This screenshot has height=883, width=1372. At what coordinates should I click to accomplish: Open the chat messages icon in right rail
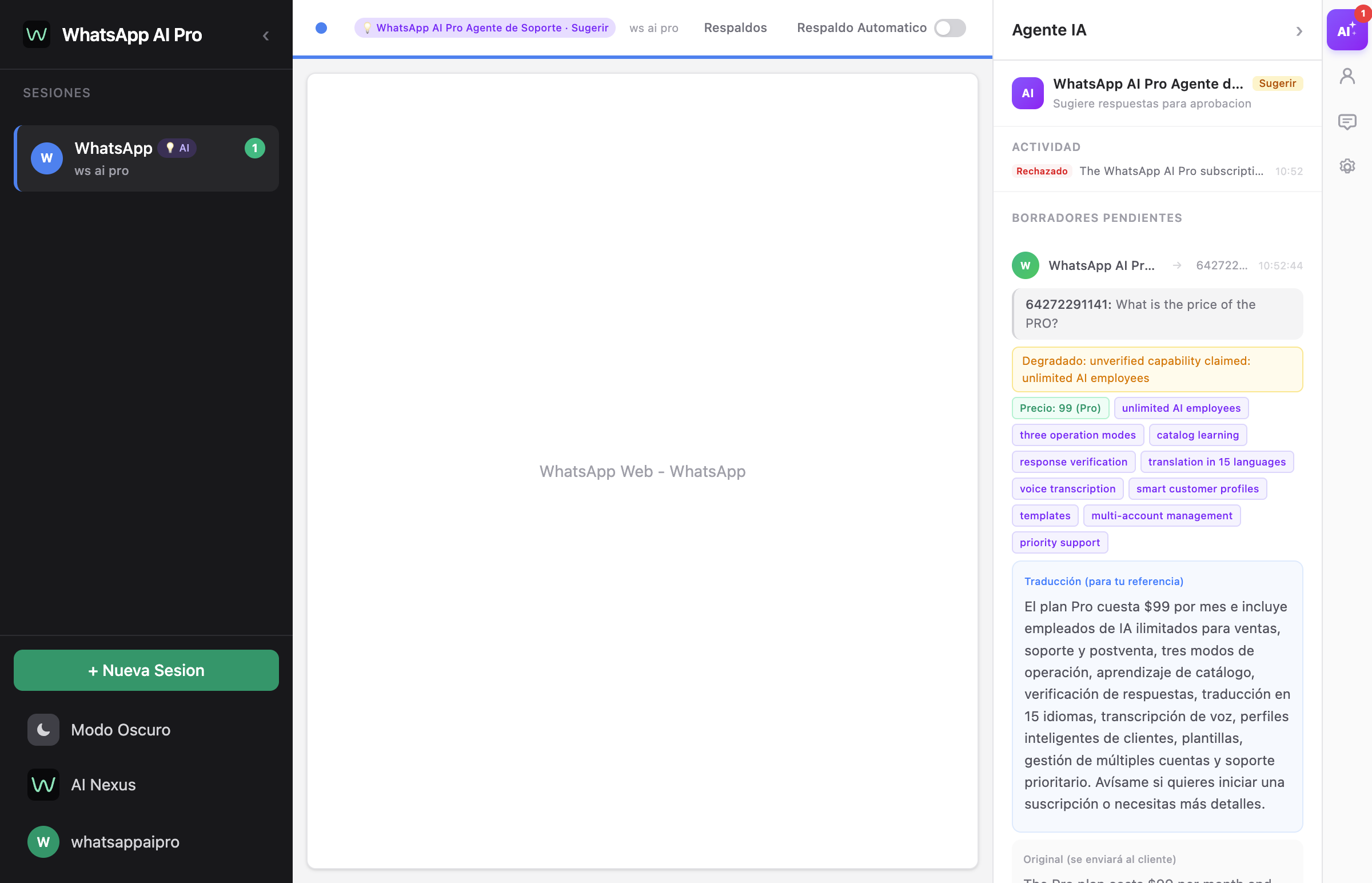coord(1347,122)
